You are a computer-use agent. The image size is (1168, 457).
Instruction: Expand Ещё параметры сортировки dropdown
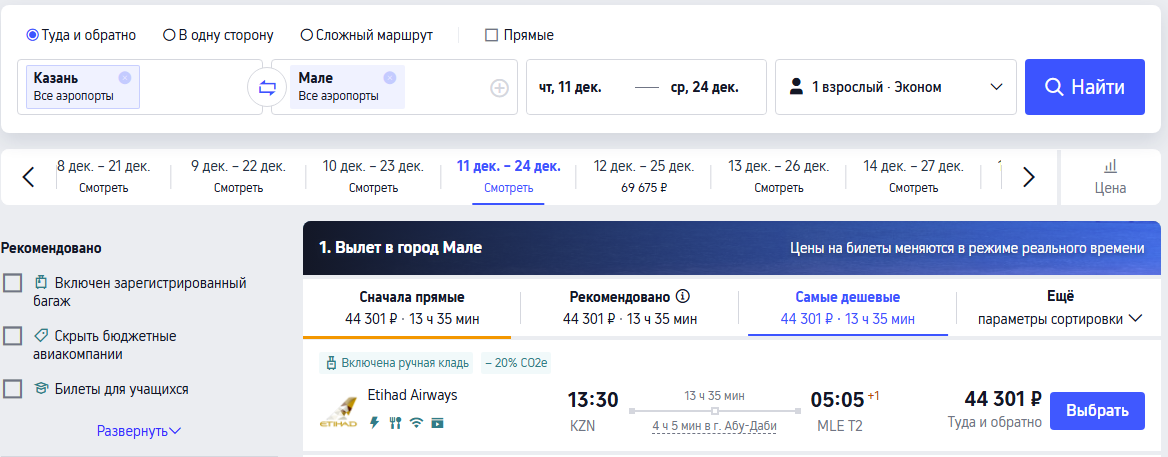click(1059, 308)
